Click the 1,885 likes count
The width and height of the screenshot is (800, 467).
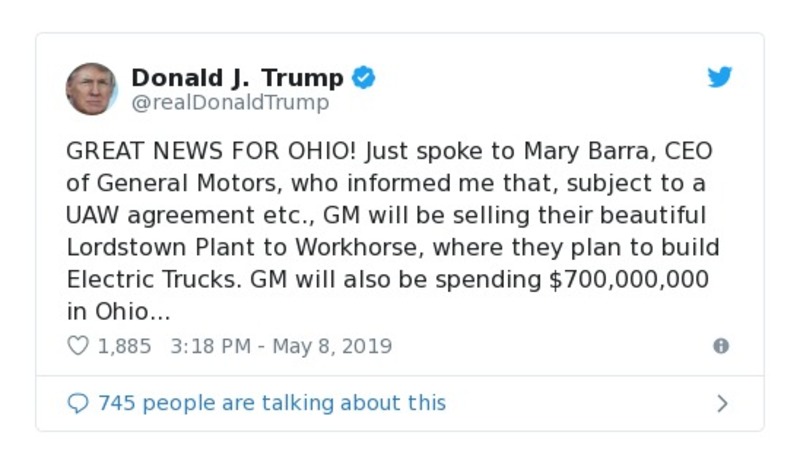click(x=124, y=346)
